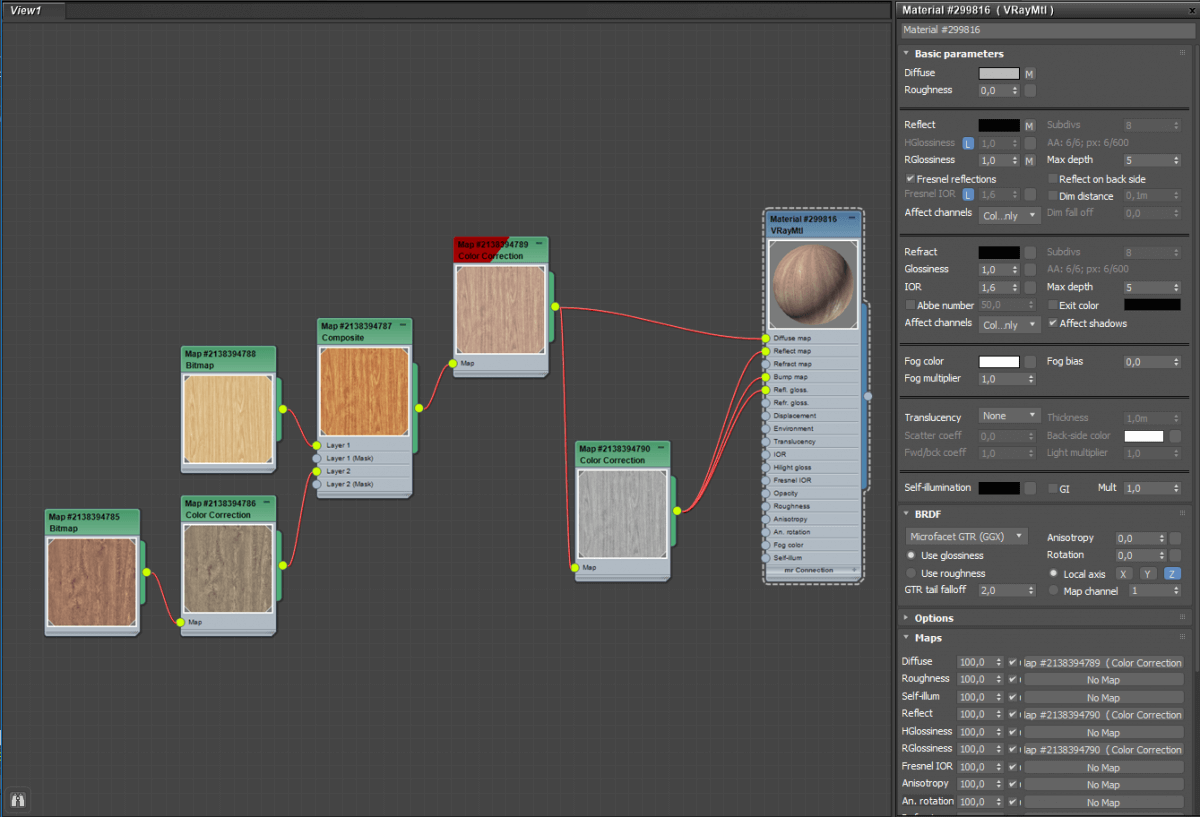Click the M map button beside Reflect
This screenshot has height=817, width=1200.
pyautogui.click(x=1029, y=126)
